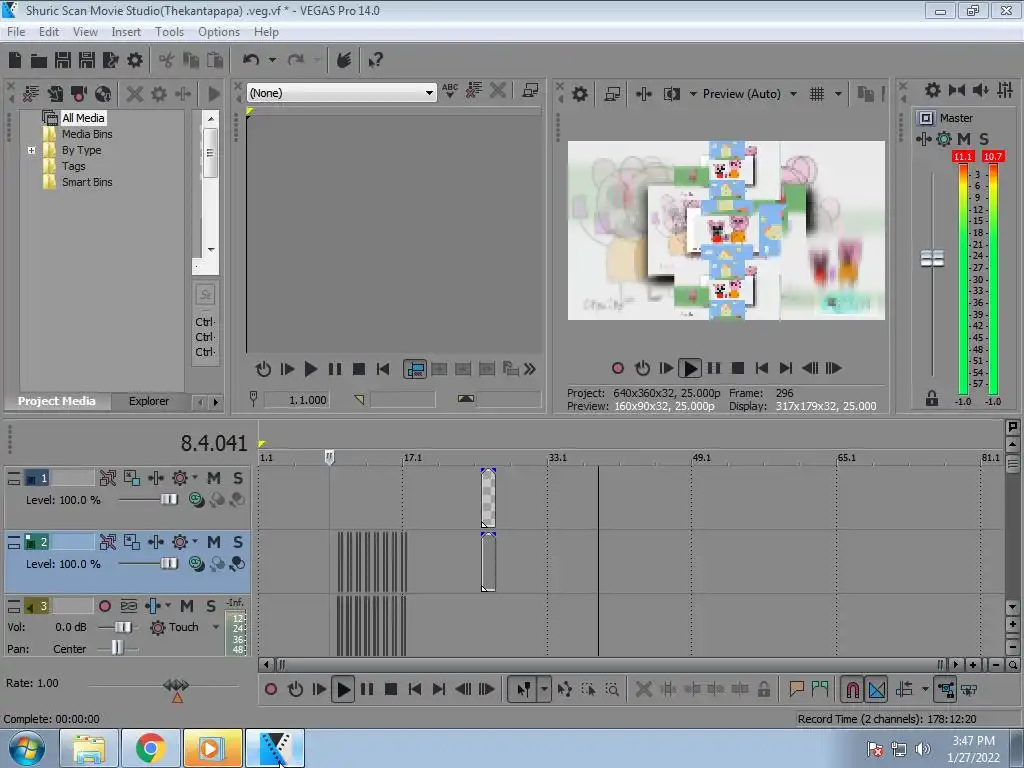This screenshot has width=1024, height=768.
Task: Adjust track 1 Level slider
Action: [168, 500]
